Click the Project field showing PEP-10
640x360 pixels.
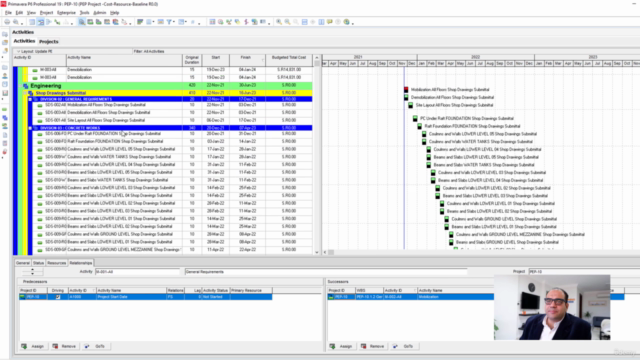584,271
